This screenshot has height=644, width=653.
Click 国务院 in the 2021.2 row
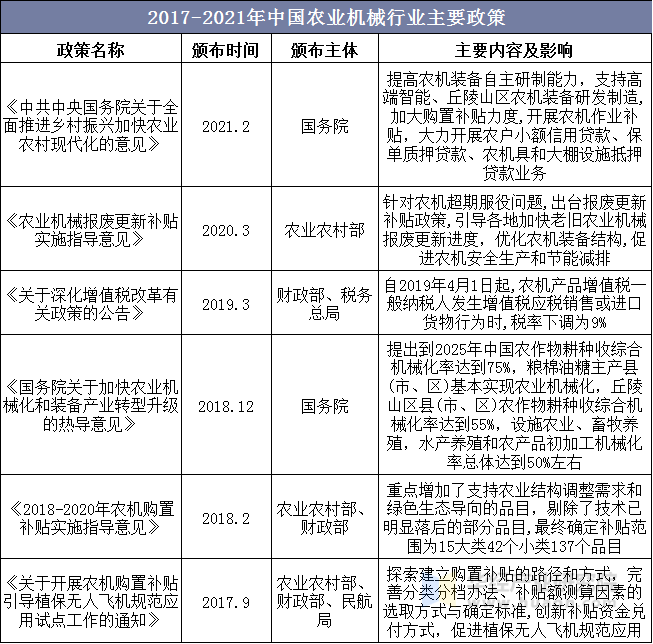point(324,126)
